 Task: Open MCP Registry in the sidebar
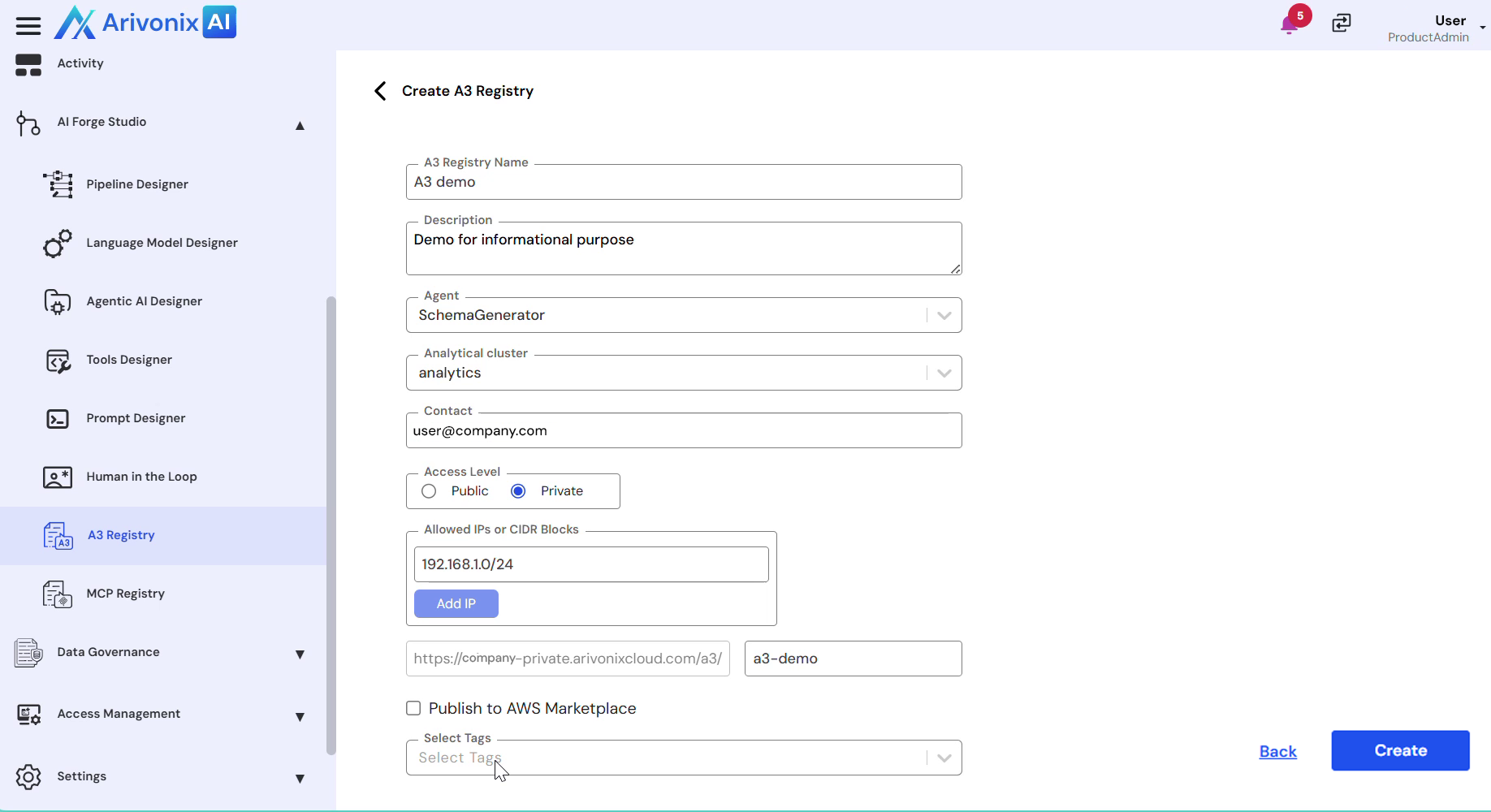tap(125, 594)
